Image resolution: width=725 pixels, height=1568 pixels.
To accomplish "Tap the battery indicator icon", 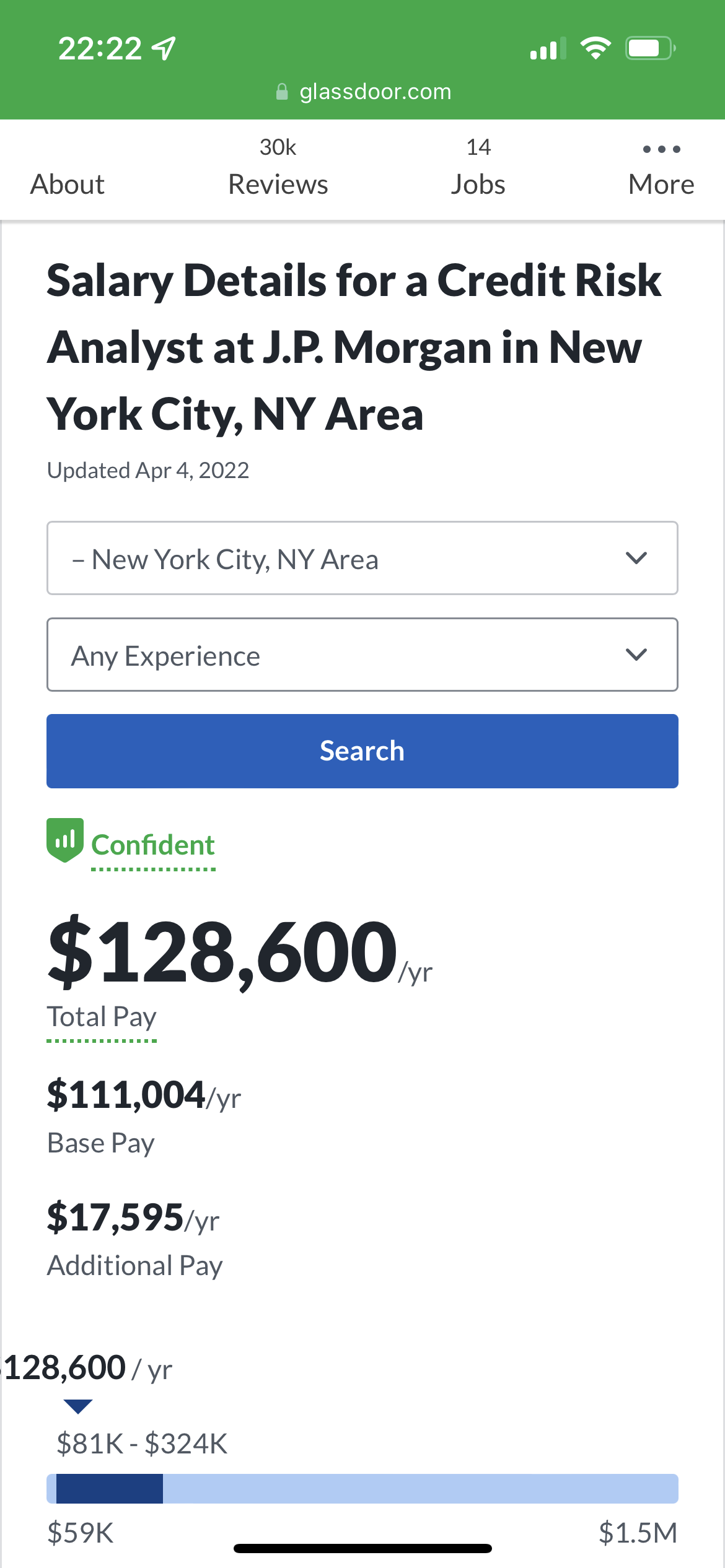I will (x=649, y=48).
